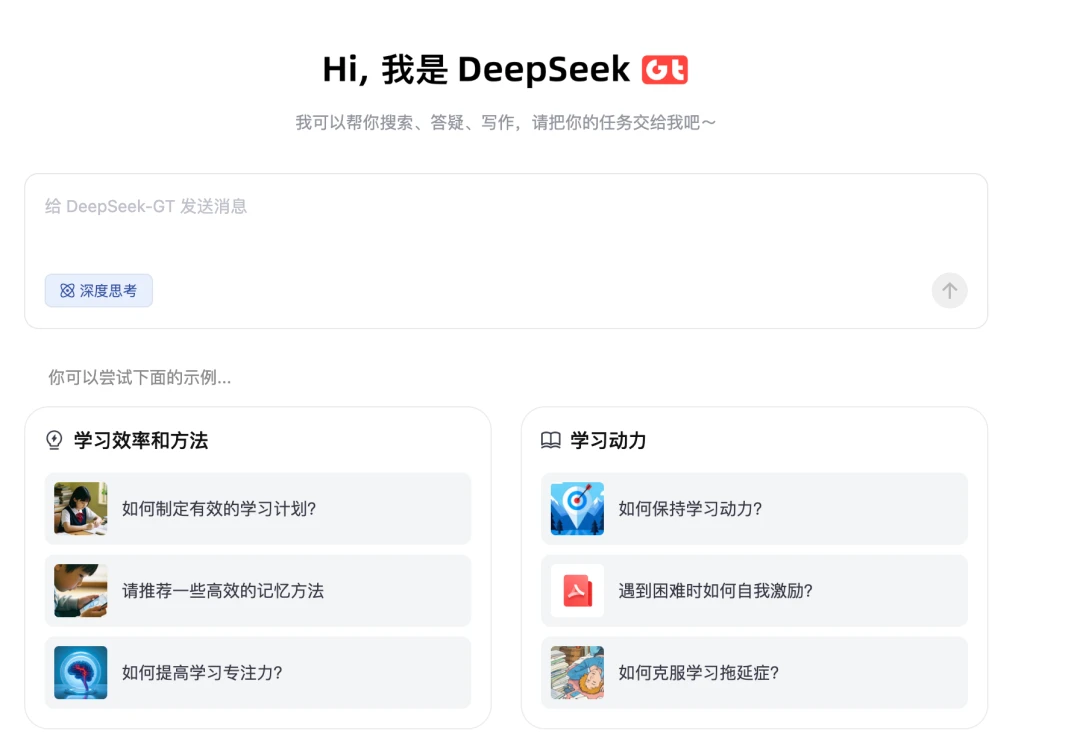
Task: Open example 遇到困难时如何自我激励?
Action: tap(754, 590)
